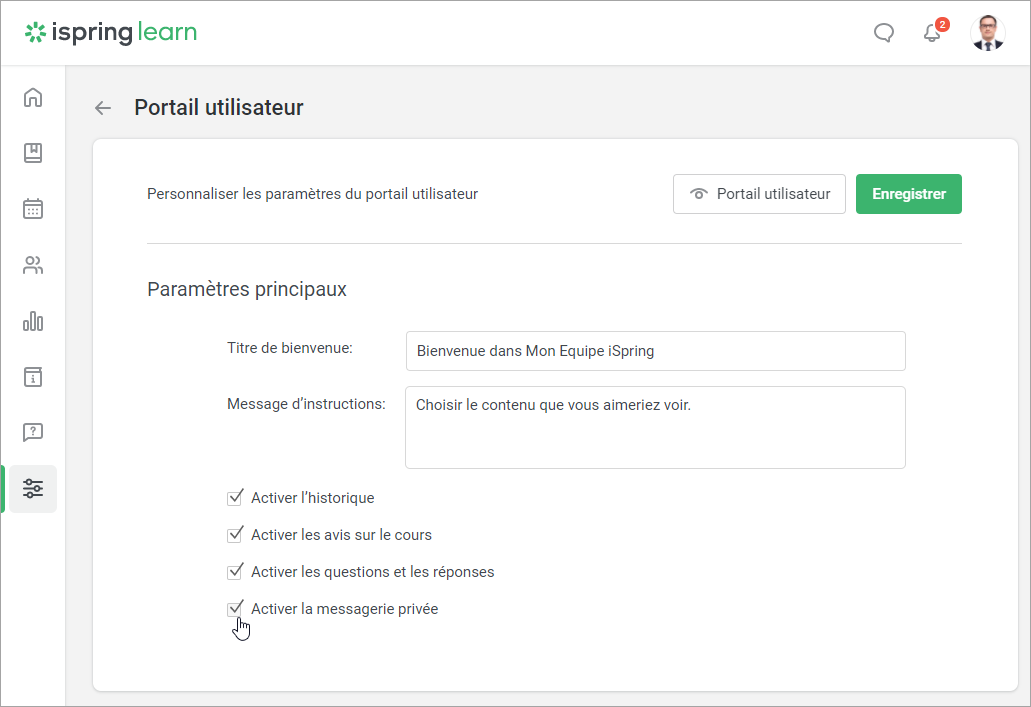Image resolution: width=1031 pixels, height=707 pixels.
Task: Select the info panel icon in the sidebar
Action: [33, 377]
